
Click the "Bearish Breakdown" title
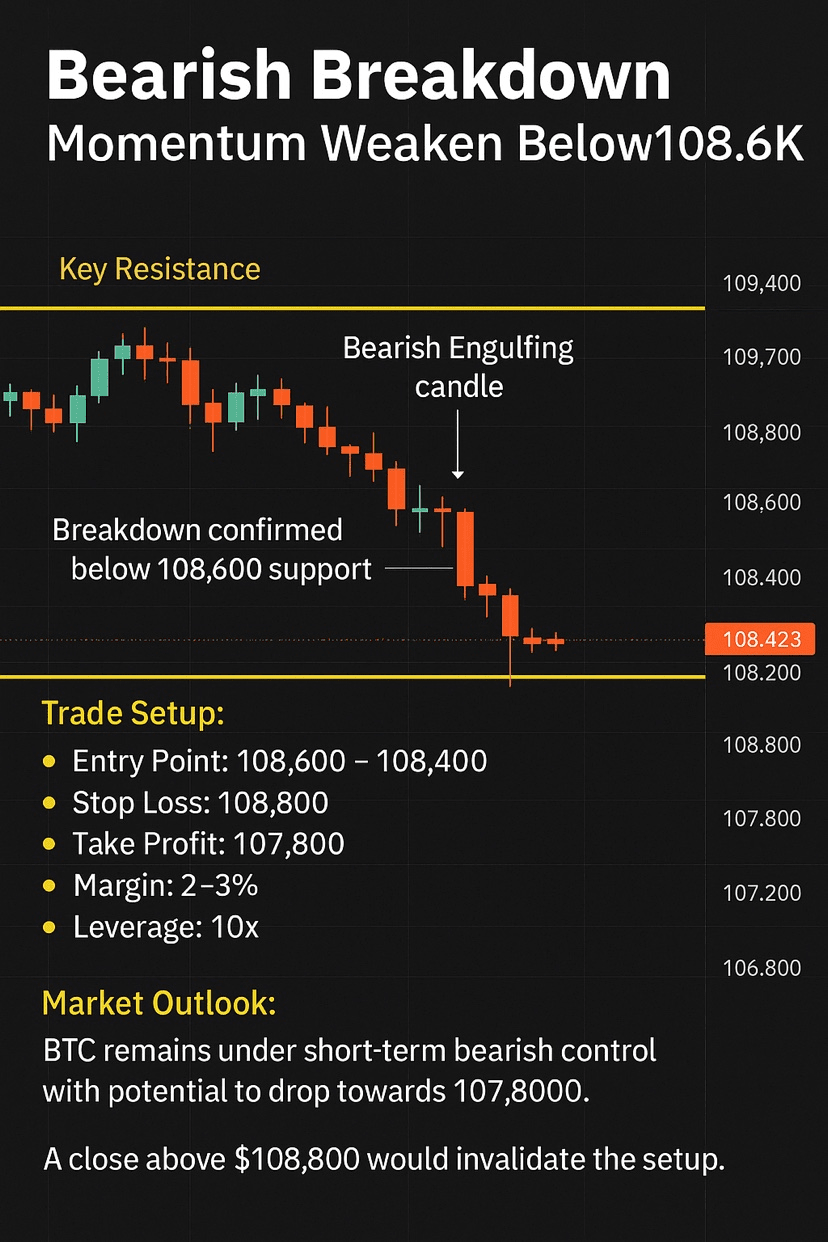(358, 77)
